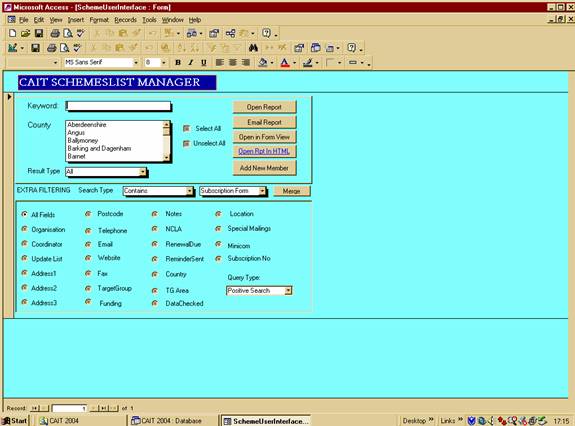Click the Special Effect icon

click(x=353, y=63)
